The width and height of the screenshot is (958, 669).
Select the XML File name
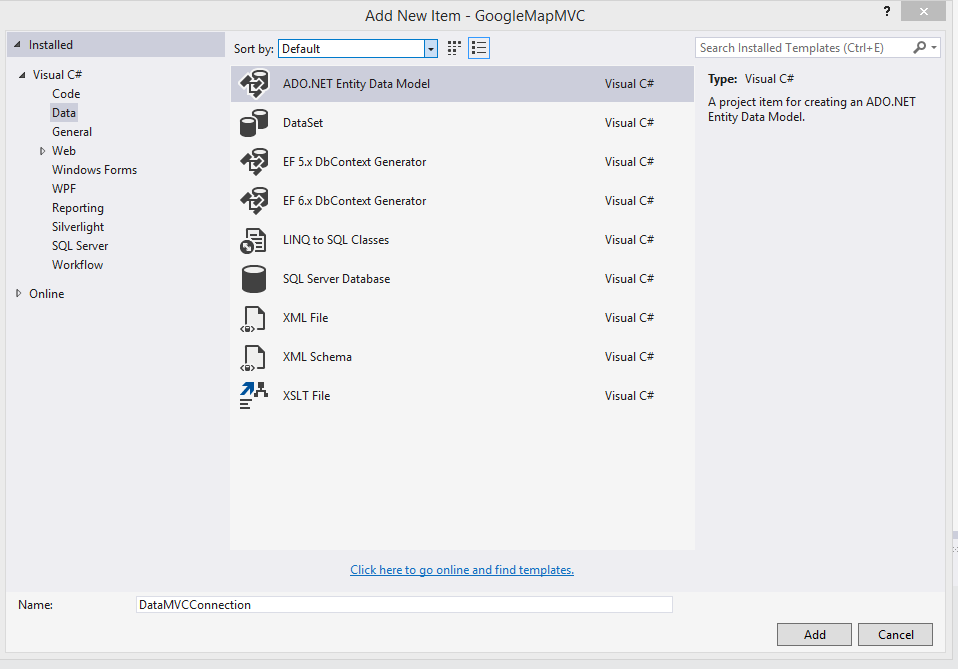click(305, 318)
